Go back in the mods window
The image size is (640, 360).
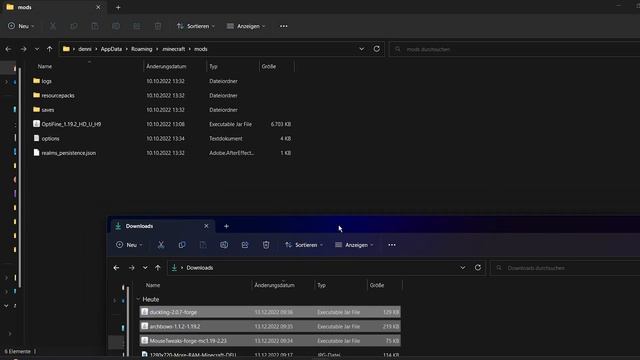(x=9, y=49)
